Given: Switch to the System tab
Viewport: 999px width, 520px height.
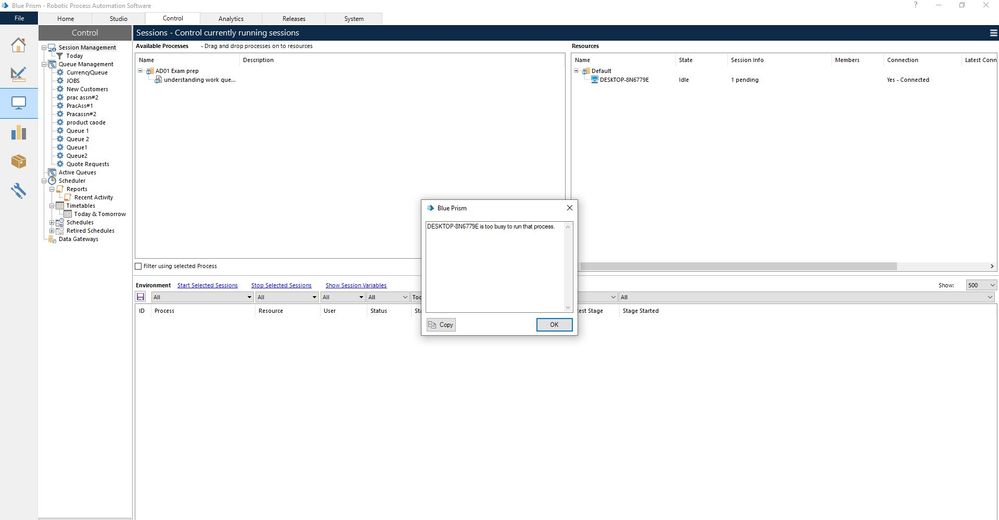Looking at the screenshot, I should click(354, 18).
